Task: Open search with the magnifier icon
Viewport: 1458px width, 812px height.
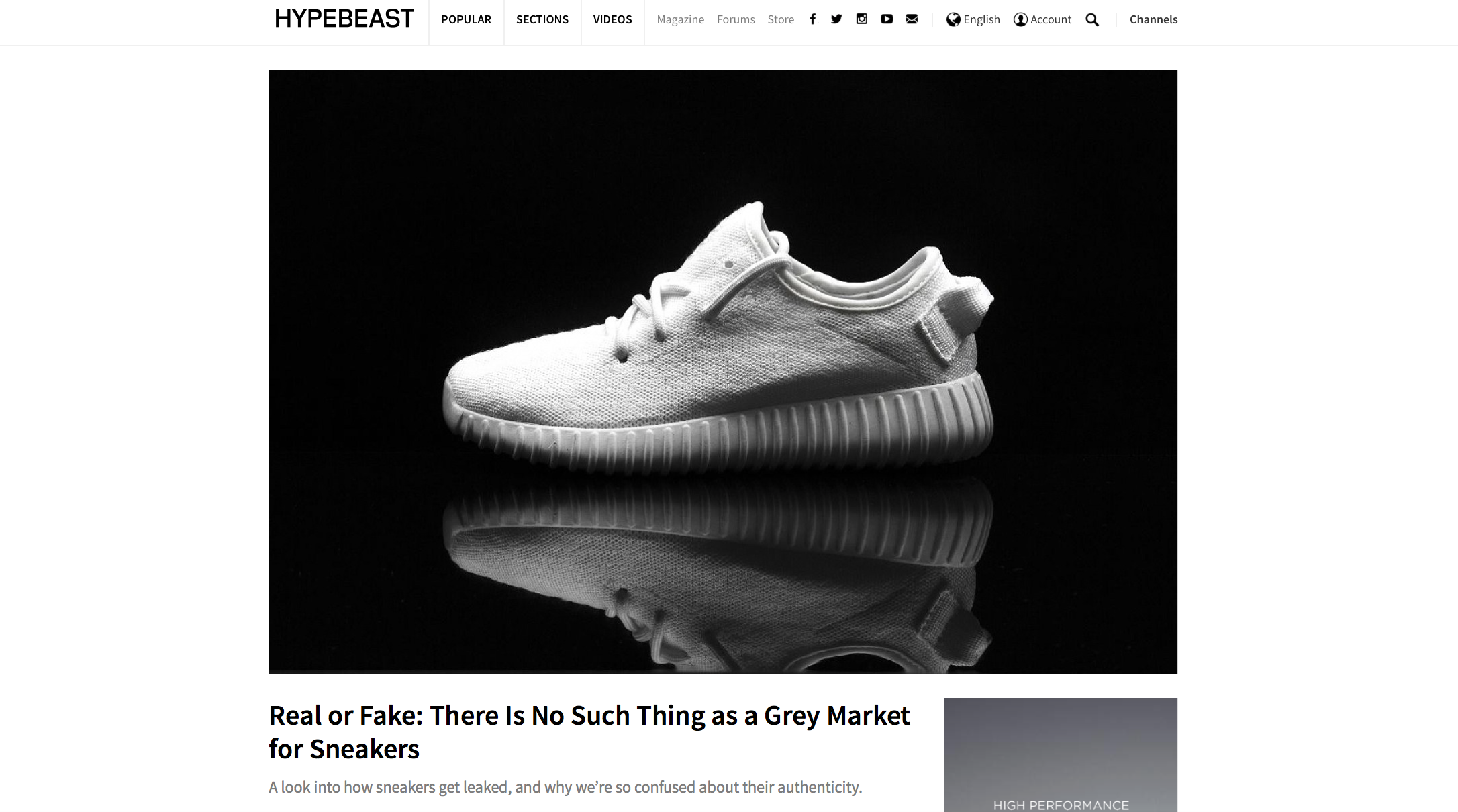Action: click(1092, 20)
